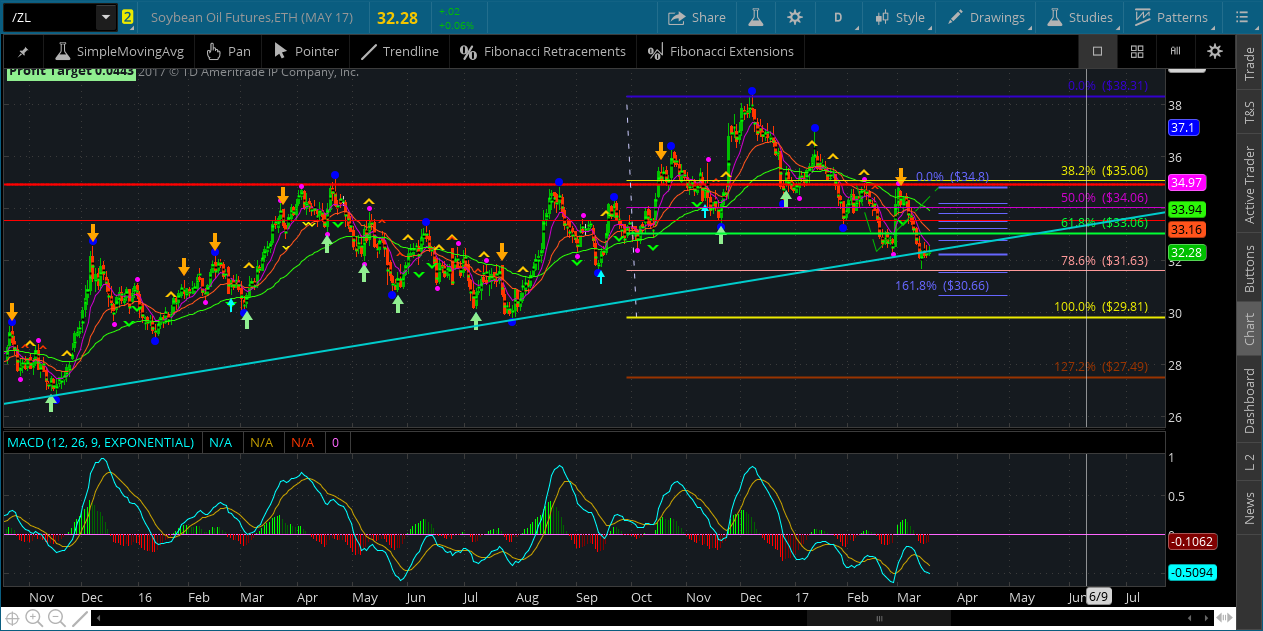Click the Share button
Viewport: 1263px width, 631px height.
(697, 17)
